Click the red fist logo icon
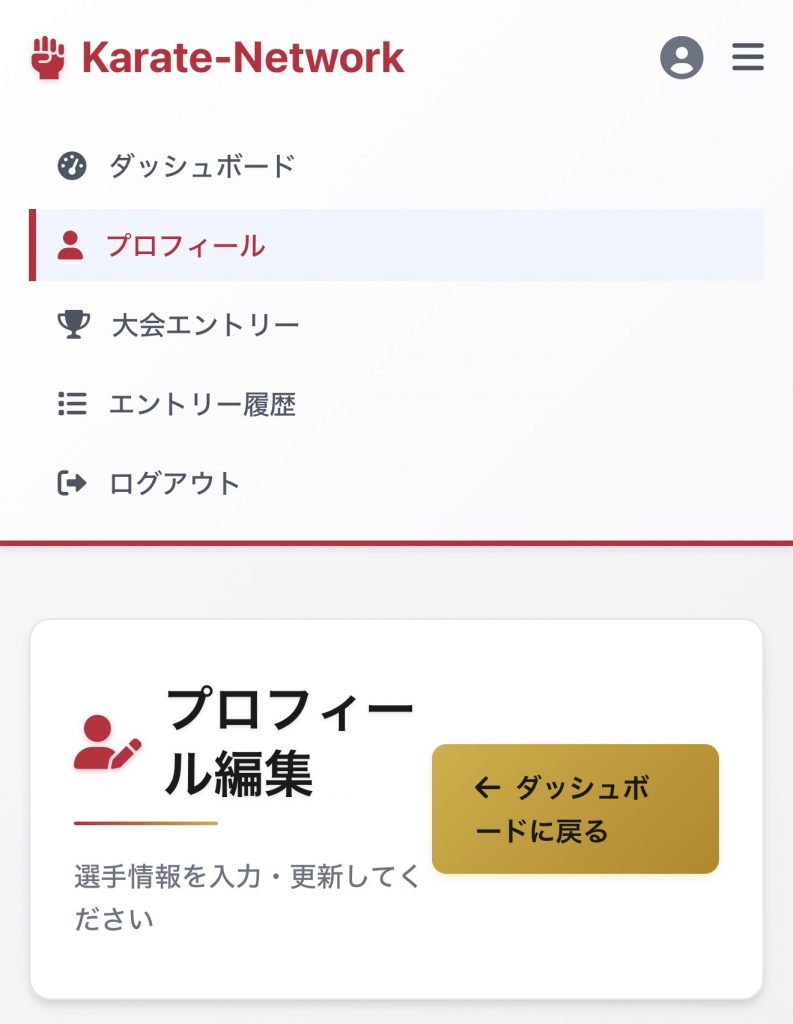 coord(46,58)
